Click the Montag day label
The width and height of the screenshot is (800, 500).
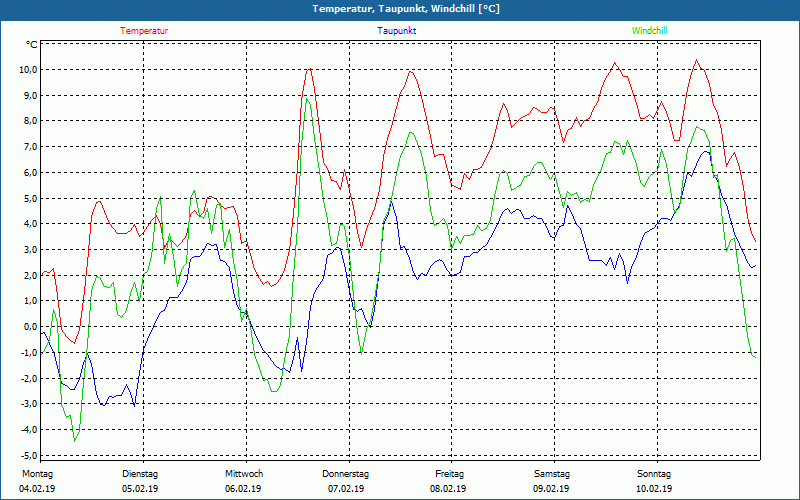[37, 474]
